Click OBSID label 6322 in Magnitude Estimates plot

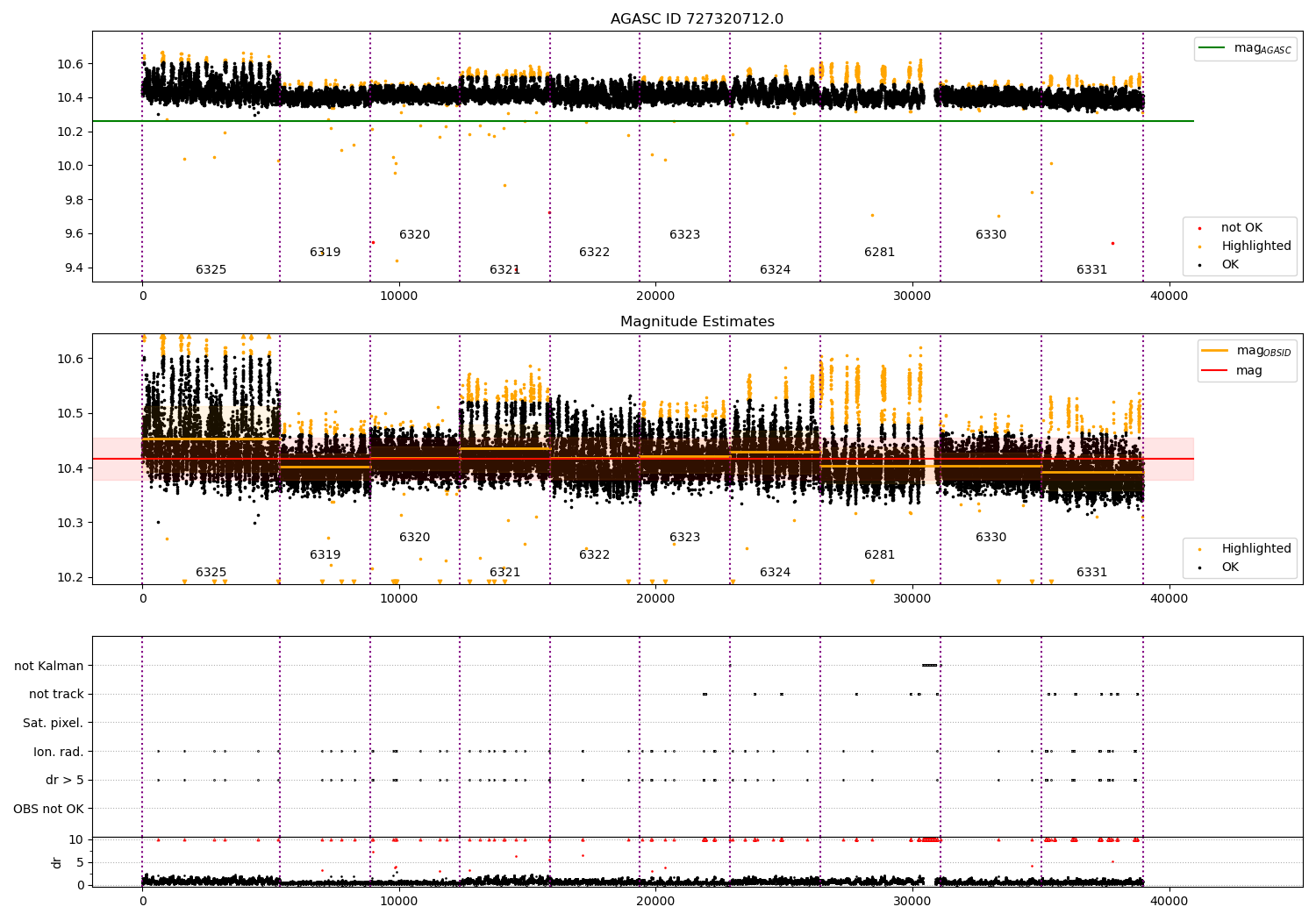click(x=594, y=555)
